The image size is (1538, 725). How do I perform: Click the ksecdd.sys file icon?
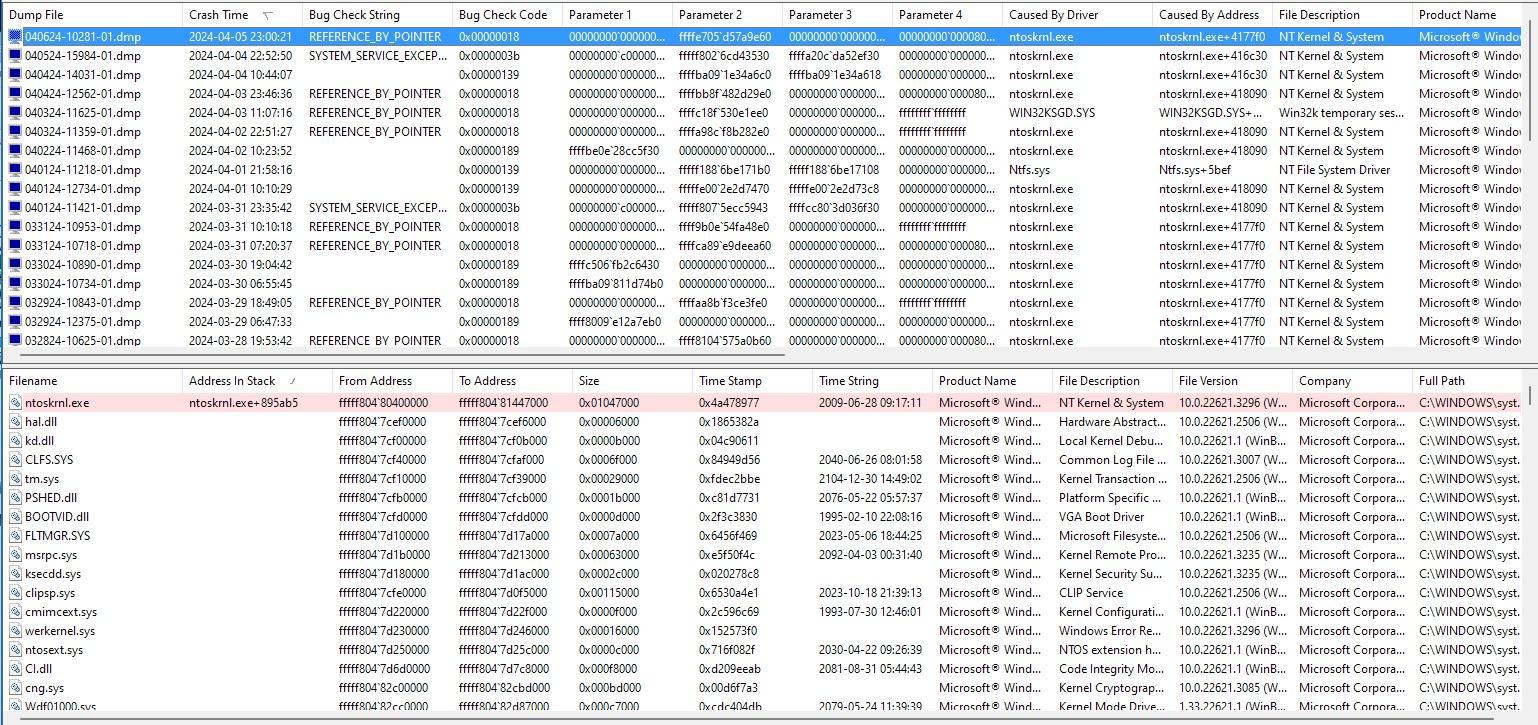15,573
